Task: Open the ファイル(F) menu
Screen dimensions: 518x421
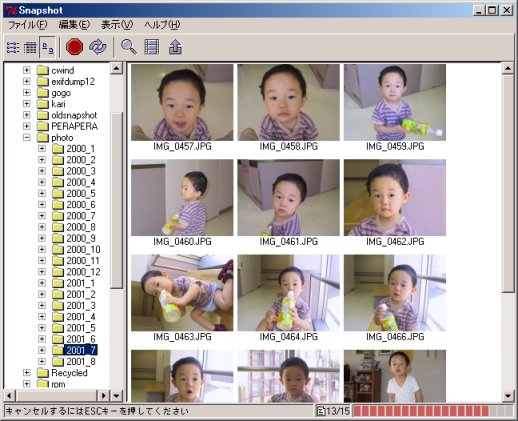Action: (27, 25)
